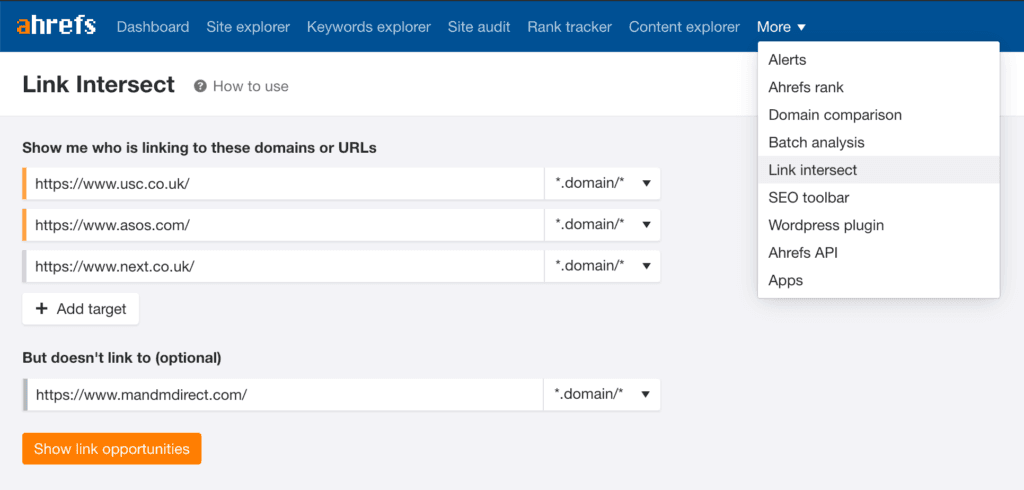Go to Site explorer
This screenshot has width=1024, height=490.
click(x=248, y=27)
